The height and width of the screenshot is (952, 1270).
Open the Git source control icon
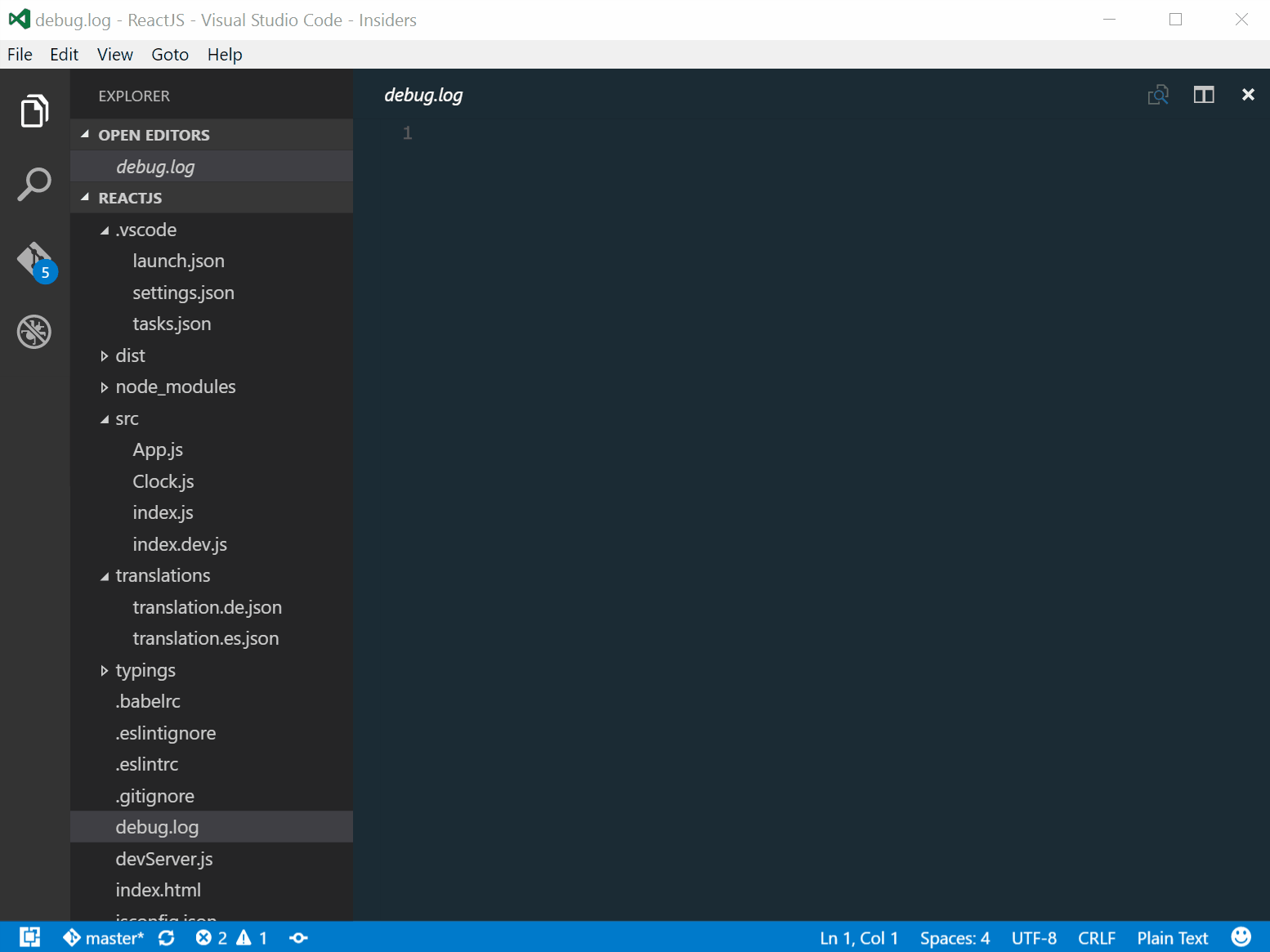point(35,261)
